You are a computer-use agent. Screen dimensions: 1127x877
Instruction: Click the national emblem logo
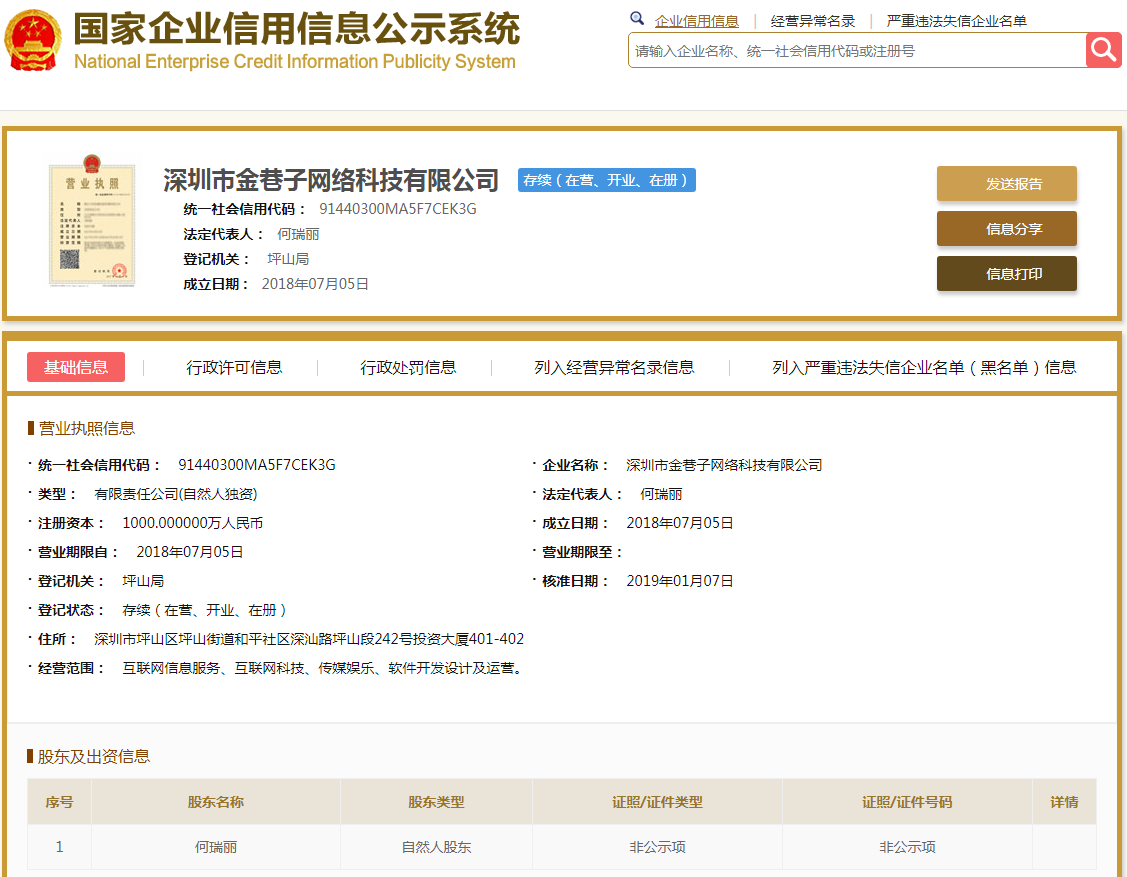pos(33,40)
